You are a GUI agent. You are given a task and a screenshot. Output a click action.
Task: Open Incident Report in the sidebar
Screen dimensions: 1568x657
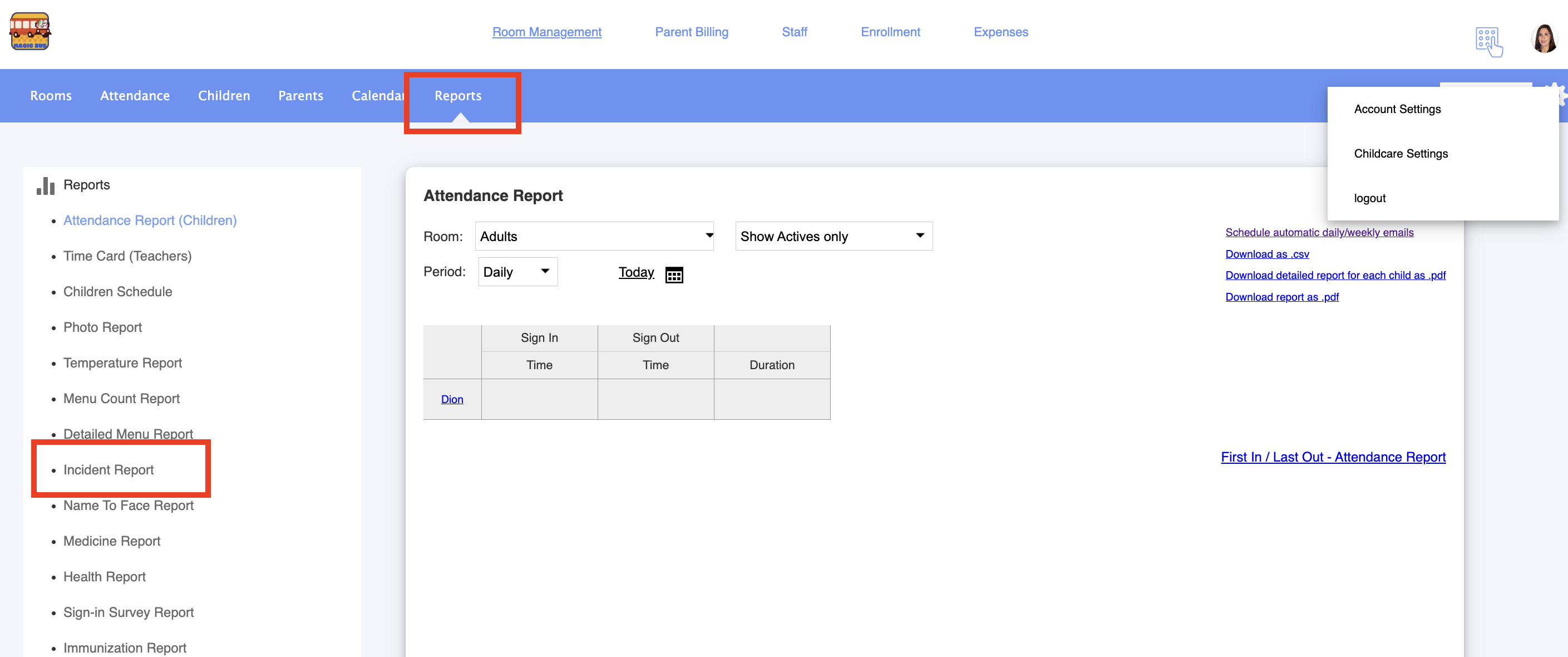click(109, 469)
